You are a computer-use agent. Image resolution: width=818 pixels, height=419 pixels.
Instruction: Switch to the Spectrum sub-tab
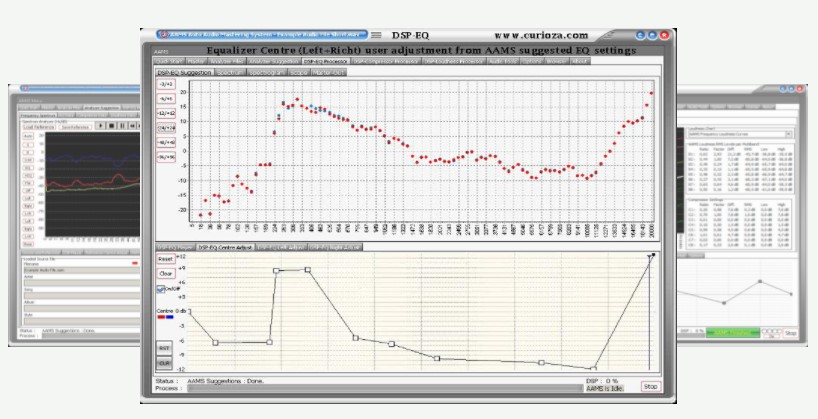(x=230, y=73)
